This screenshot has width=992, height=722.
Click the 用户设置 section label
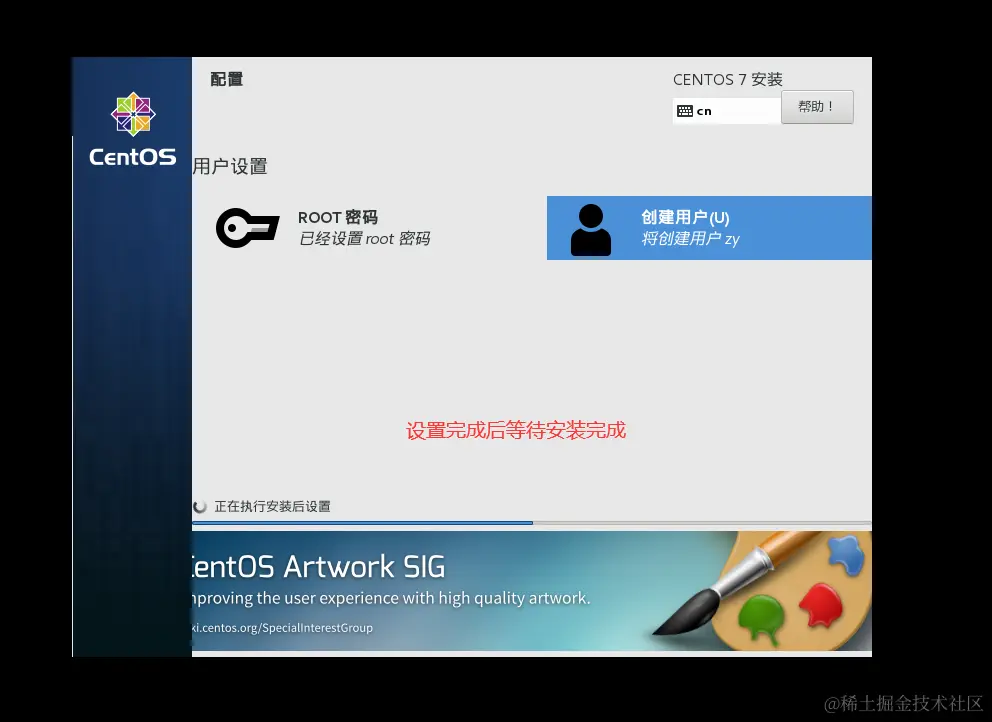tap(231, 167)
